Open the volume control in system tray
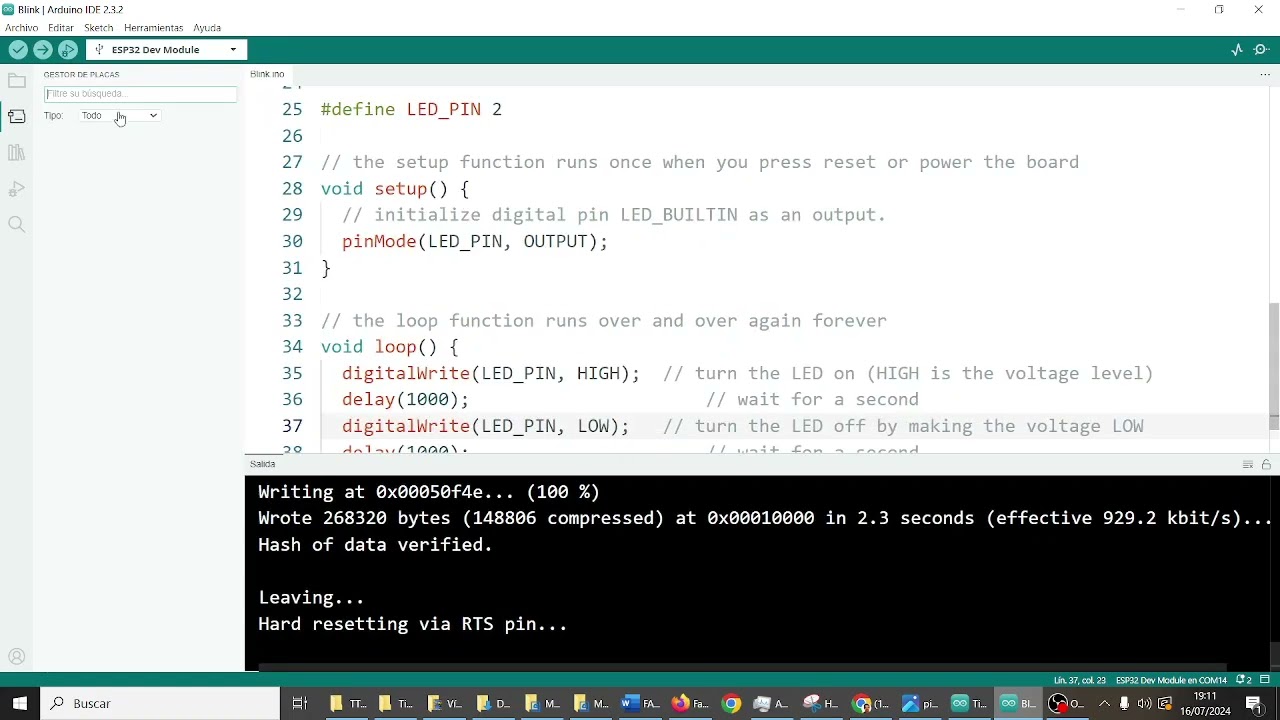 coord(1144,703)
